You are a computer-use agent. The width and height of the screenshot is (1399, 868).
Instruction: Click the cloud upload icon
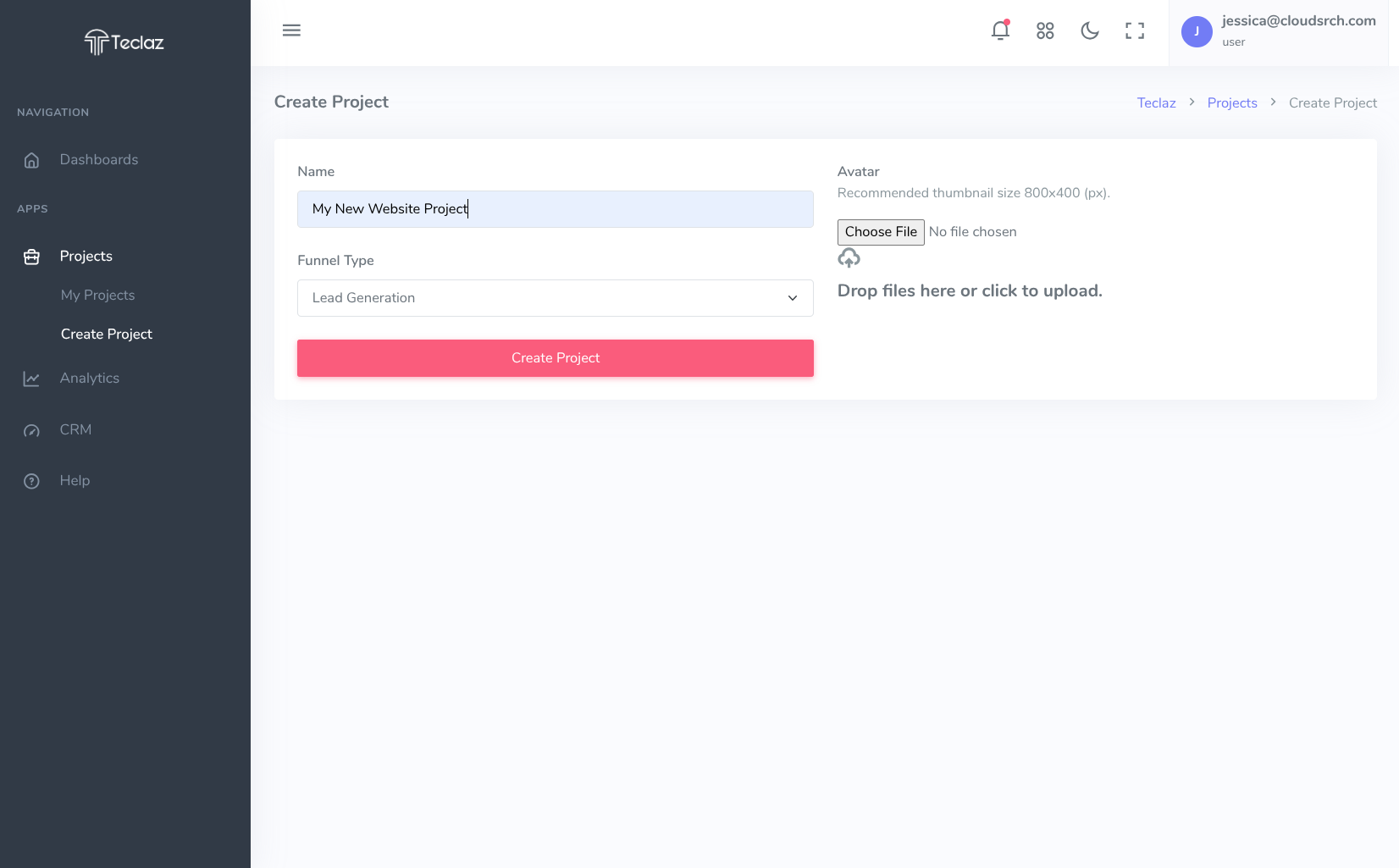click(x=849, y=258)
